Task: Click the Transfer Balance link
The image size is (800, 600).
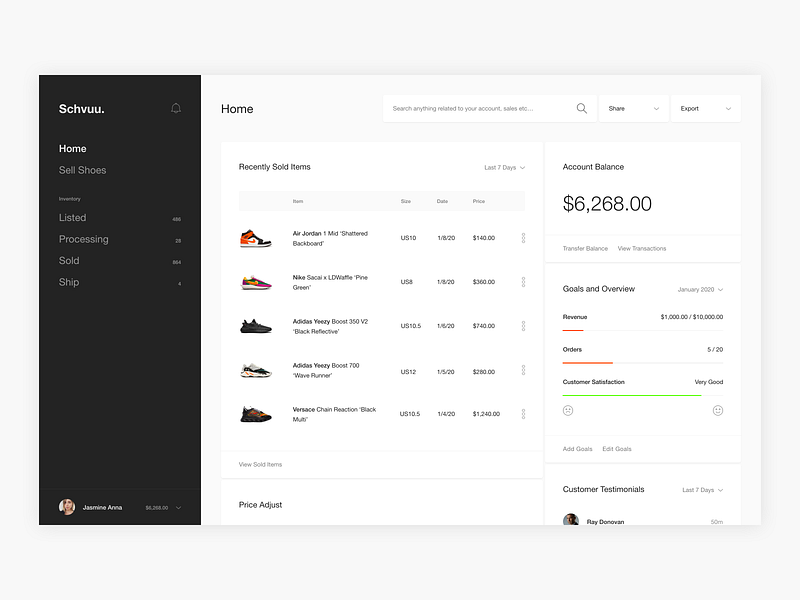Action: click(585, 248)
